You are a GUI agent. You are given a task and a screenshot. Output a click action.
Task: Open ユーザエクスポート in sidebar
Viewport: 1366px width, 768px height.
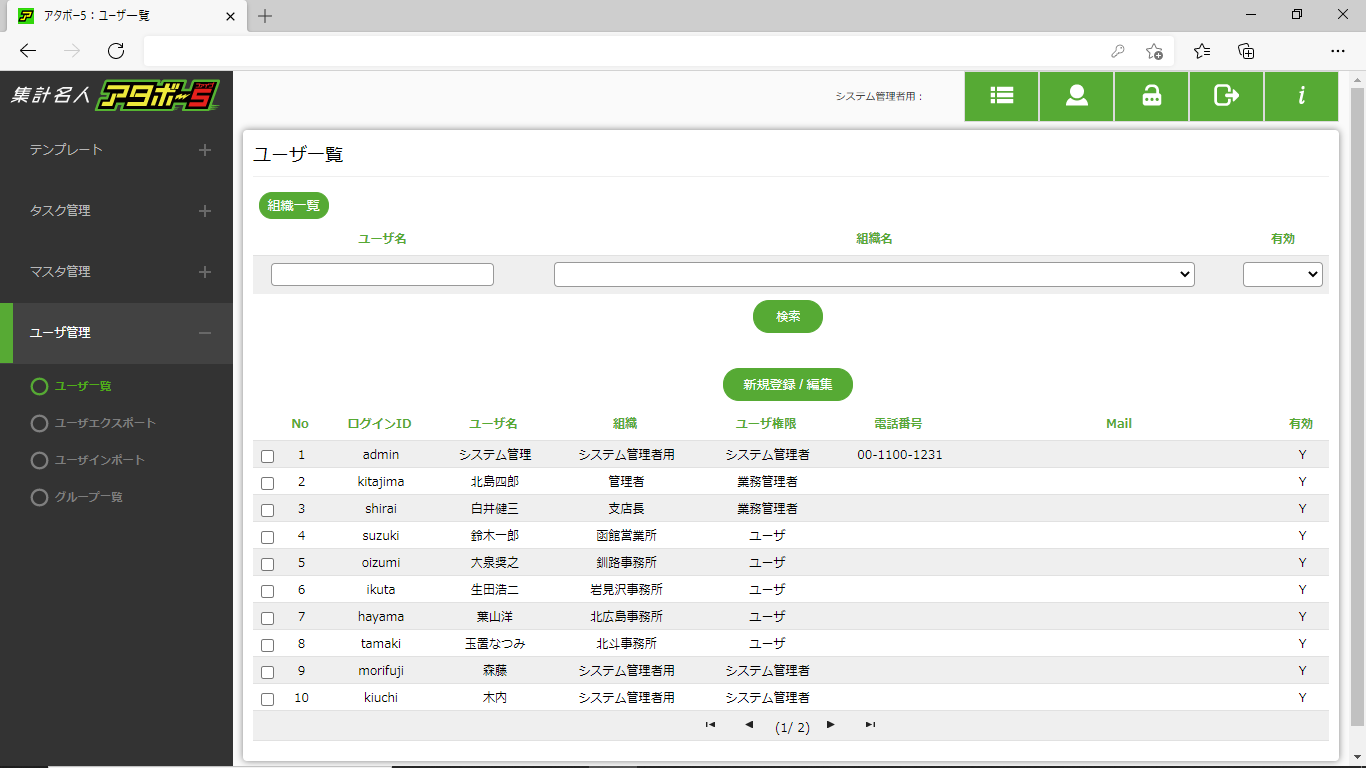(105, 423)
